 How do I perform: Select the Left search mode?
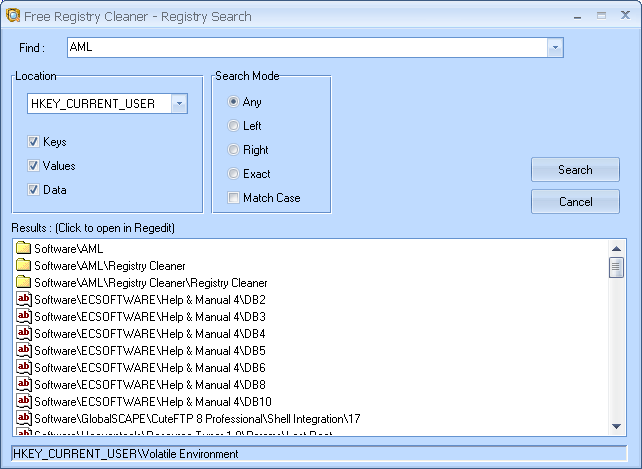[x=233, y=125]
